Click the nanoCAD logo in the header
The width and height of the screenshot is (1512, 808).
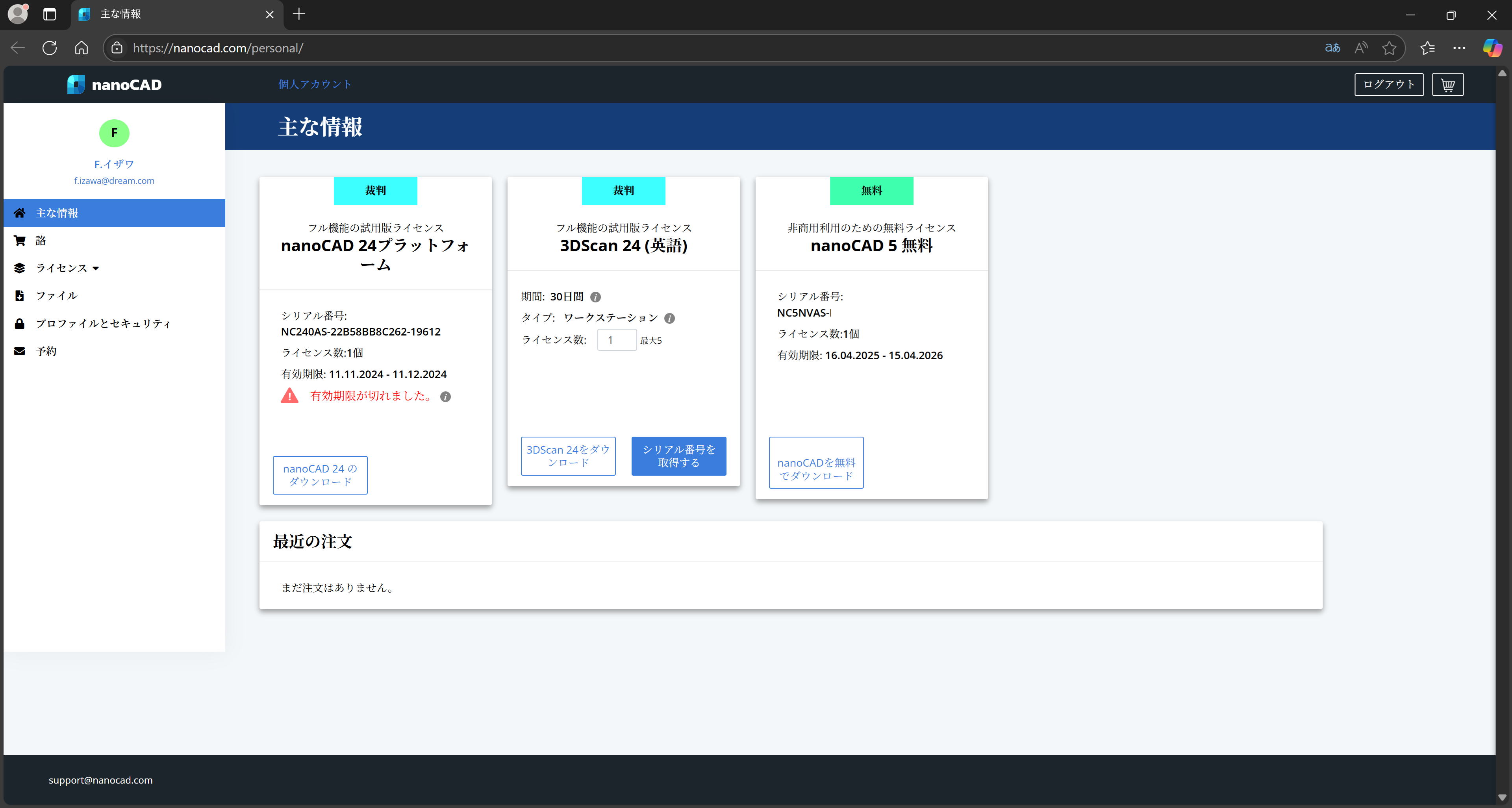pyautogui.click(x=115, y=85)
